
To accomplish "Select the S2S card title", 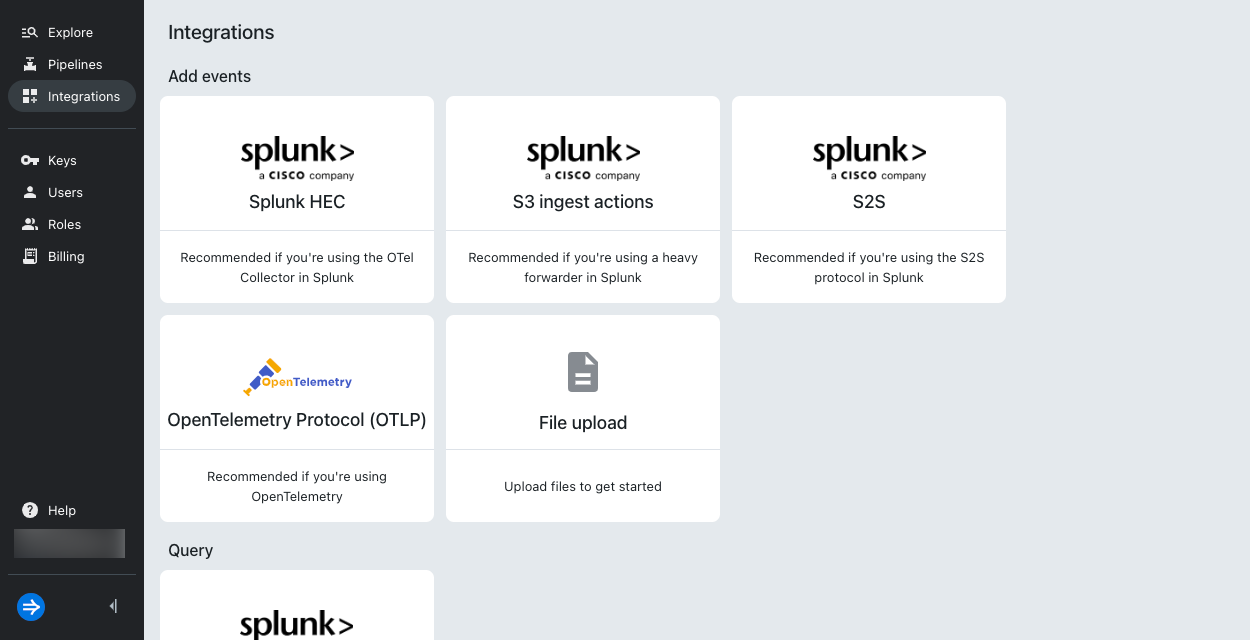I will [x=869, y=202].
